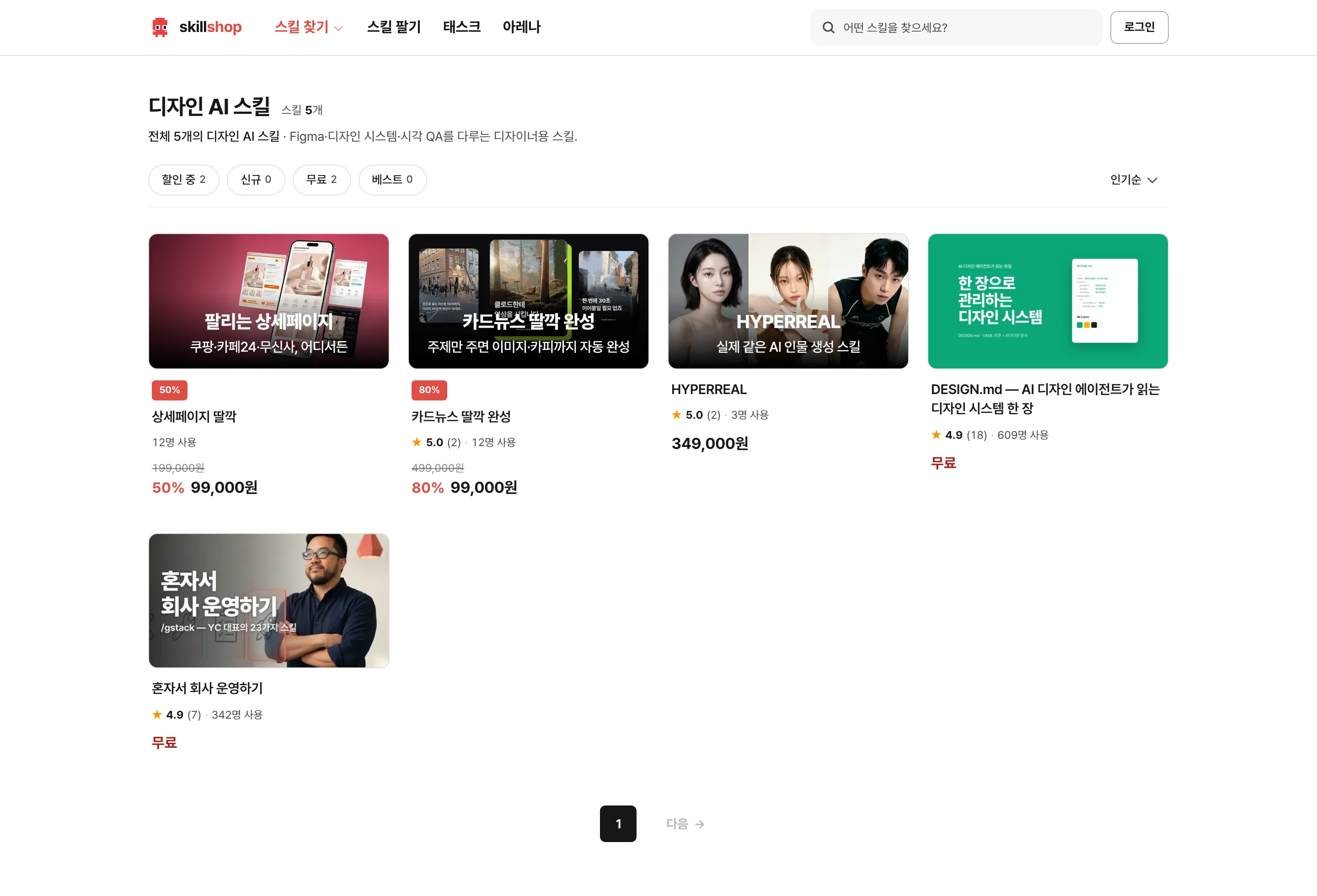Click the struck-through 499,000원 price
The width and height of the screenshot is (1317, 896).
point(438,468)
